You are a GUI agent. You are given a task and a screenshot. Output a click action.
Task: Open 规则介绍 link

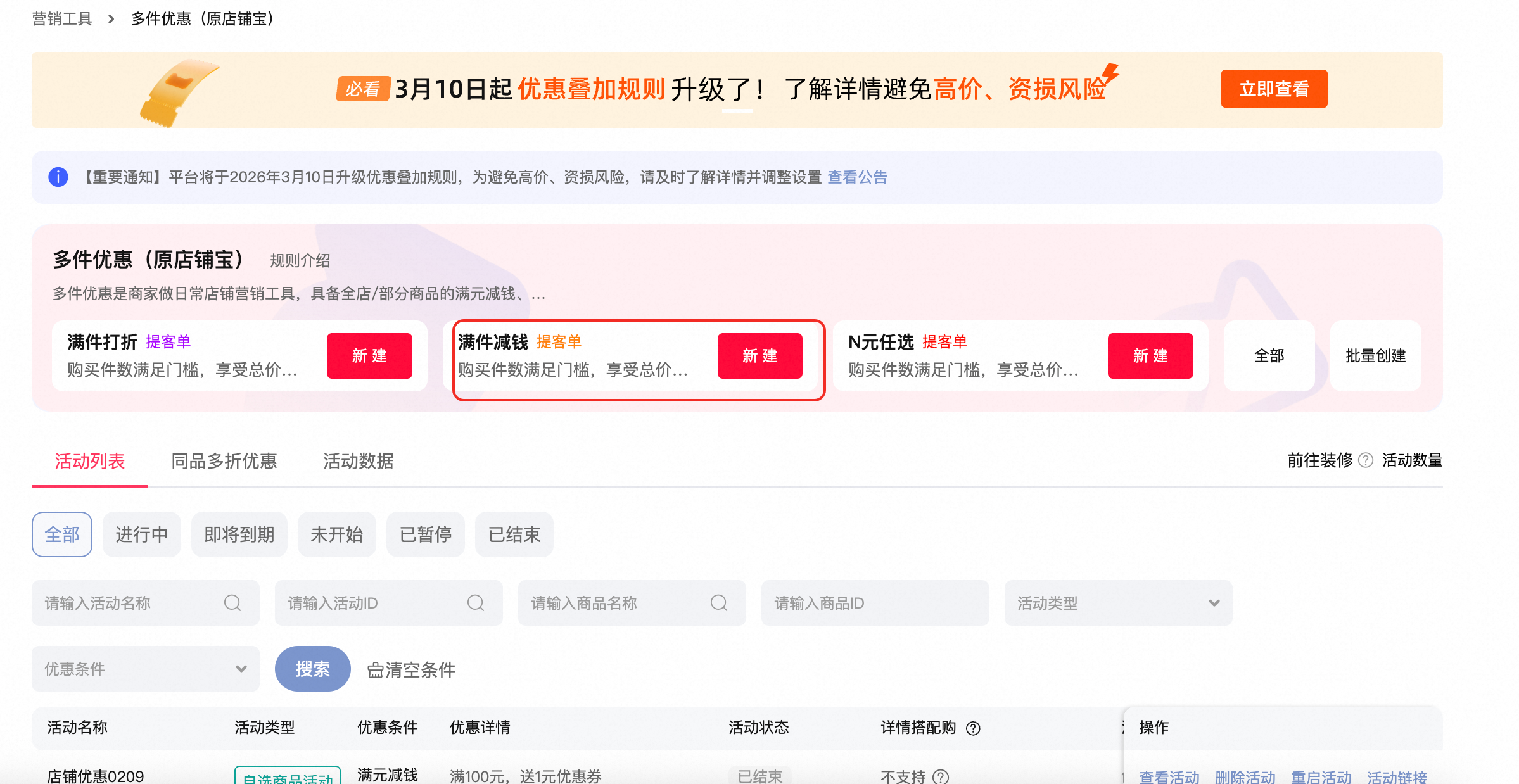point(300,260)
